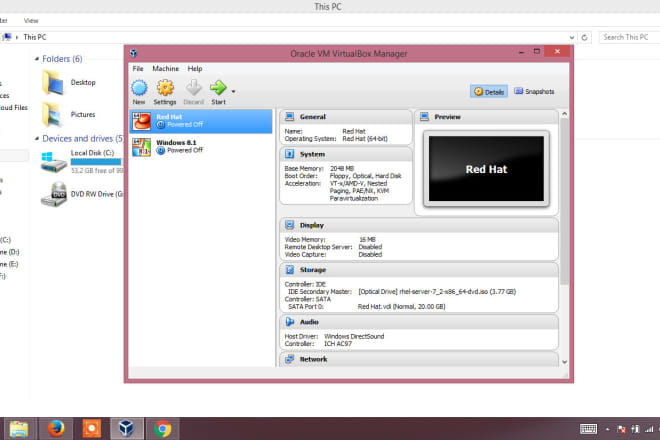This screenshot has width=660, height=440.
Task: Collapse the Folders group in This PC
Action: (x=37, y=59)
